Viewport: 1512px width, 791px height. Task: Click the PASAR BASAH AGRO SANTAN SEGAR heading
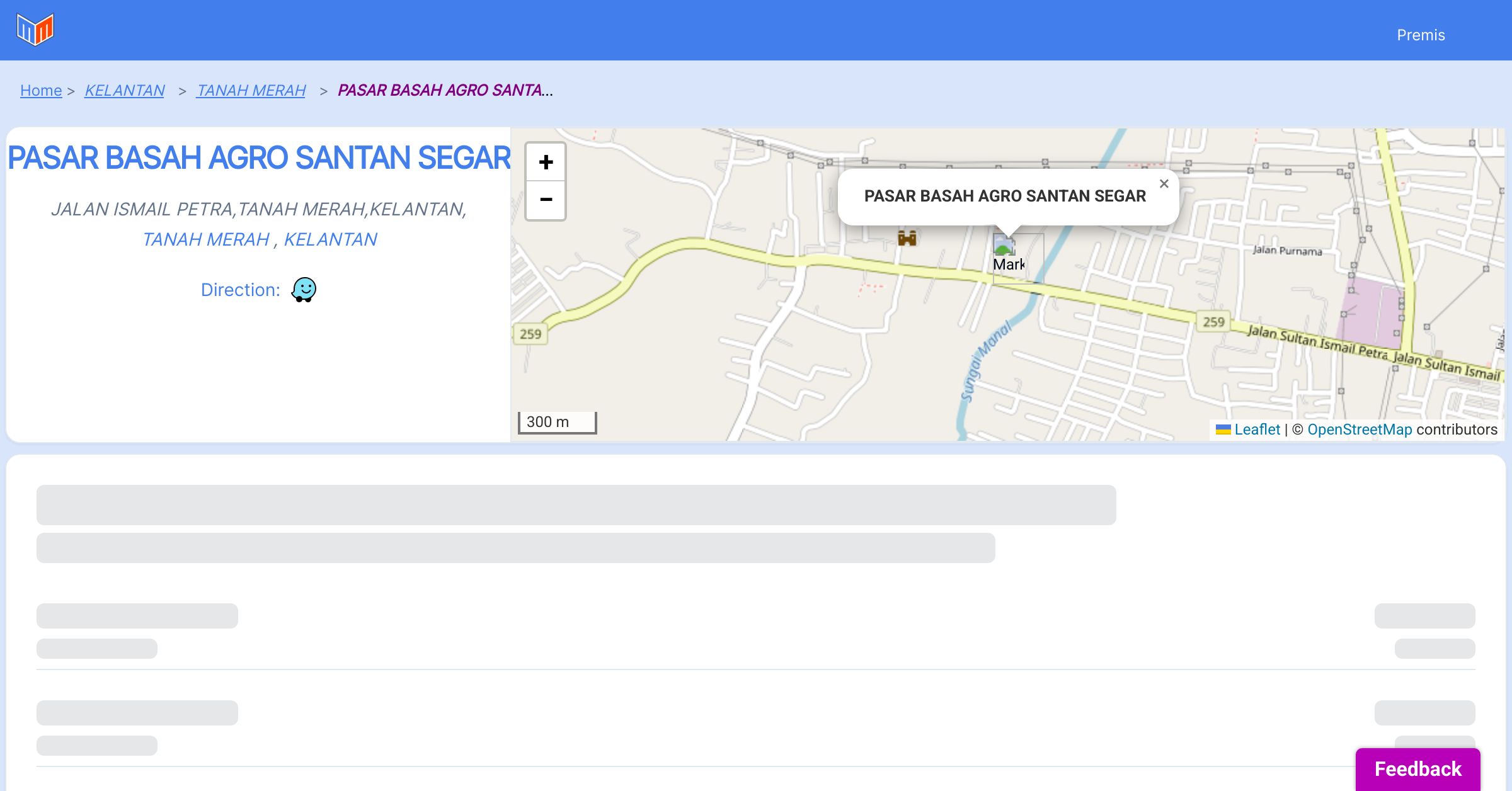[259, 158]
